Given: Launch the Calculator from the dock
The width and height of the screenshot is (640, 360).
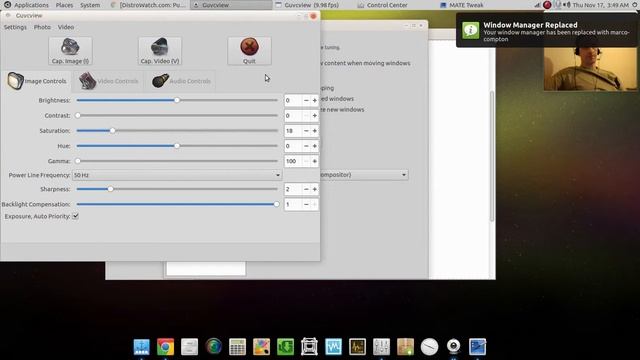Looking at the screenshot, I should coord(238,347).
